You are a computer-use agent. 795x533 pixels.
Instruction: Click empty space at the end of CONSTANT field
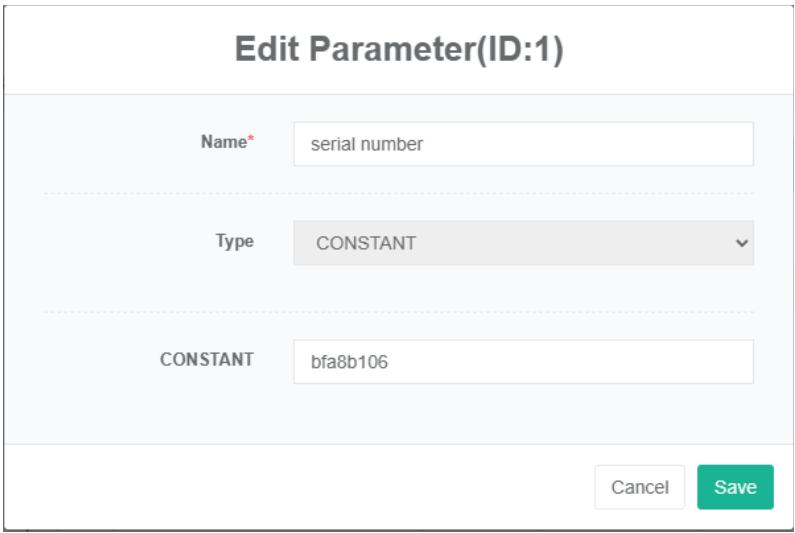click(x=650, y=362)
